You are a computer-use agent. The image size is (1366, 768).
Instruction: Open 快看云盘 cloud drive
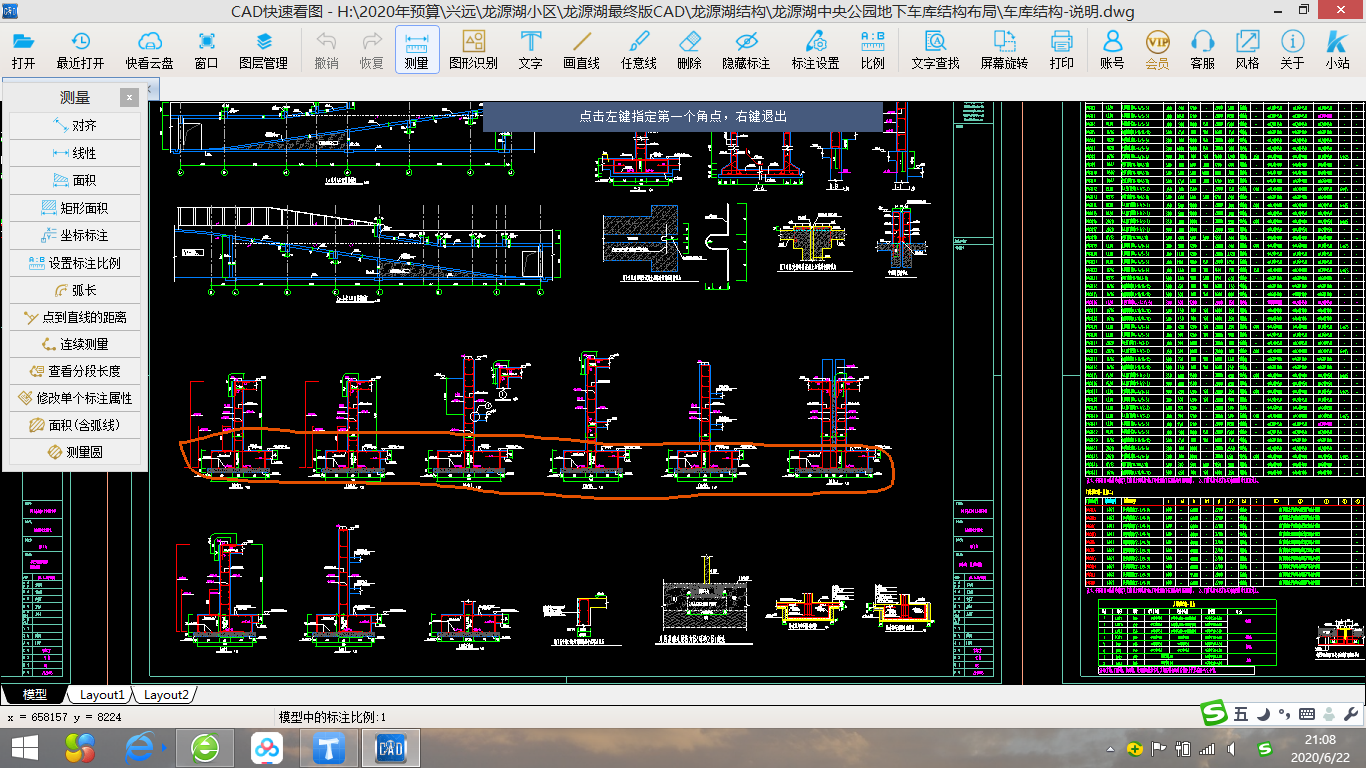pos(149,50)
